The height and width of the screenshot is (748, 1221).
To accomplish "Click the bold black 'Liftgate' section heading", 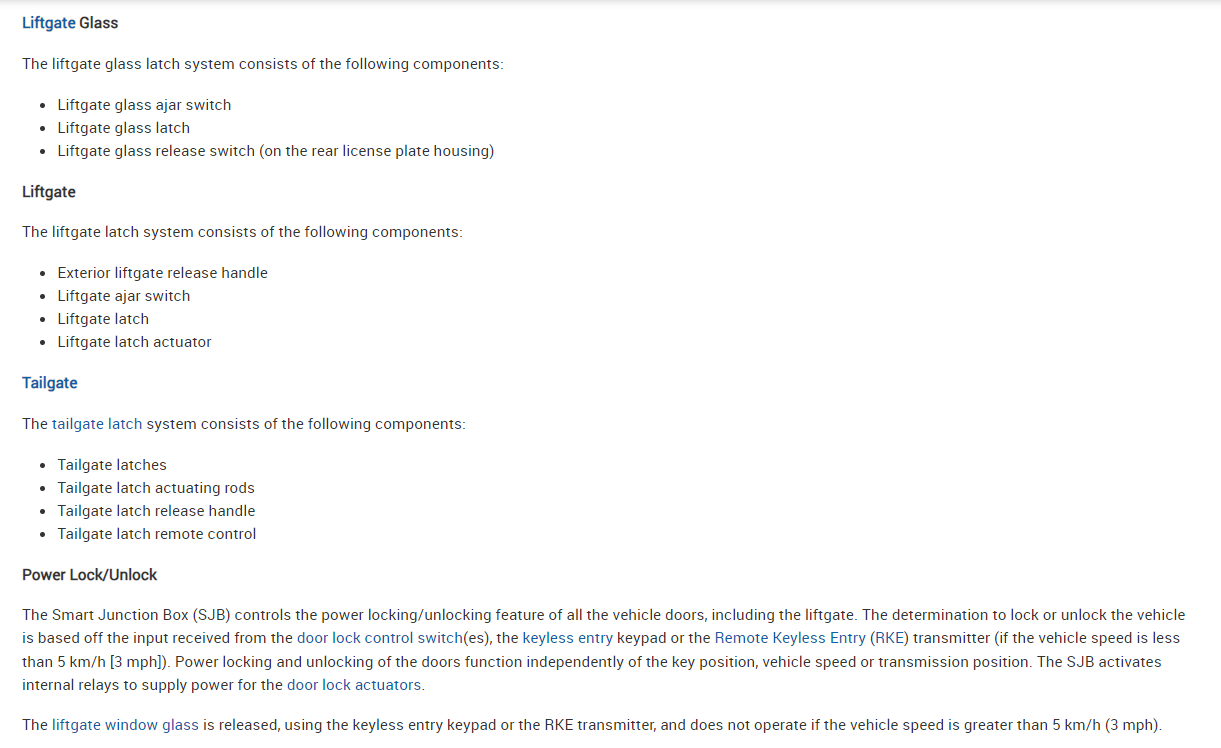I will [x=49, y=191].
